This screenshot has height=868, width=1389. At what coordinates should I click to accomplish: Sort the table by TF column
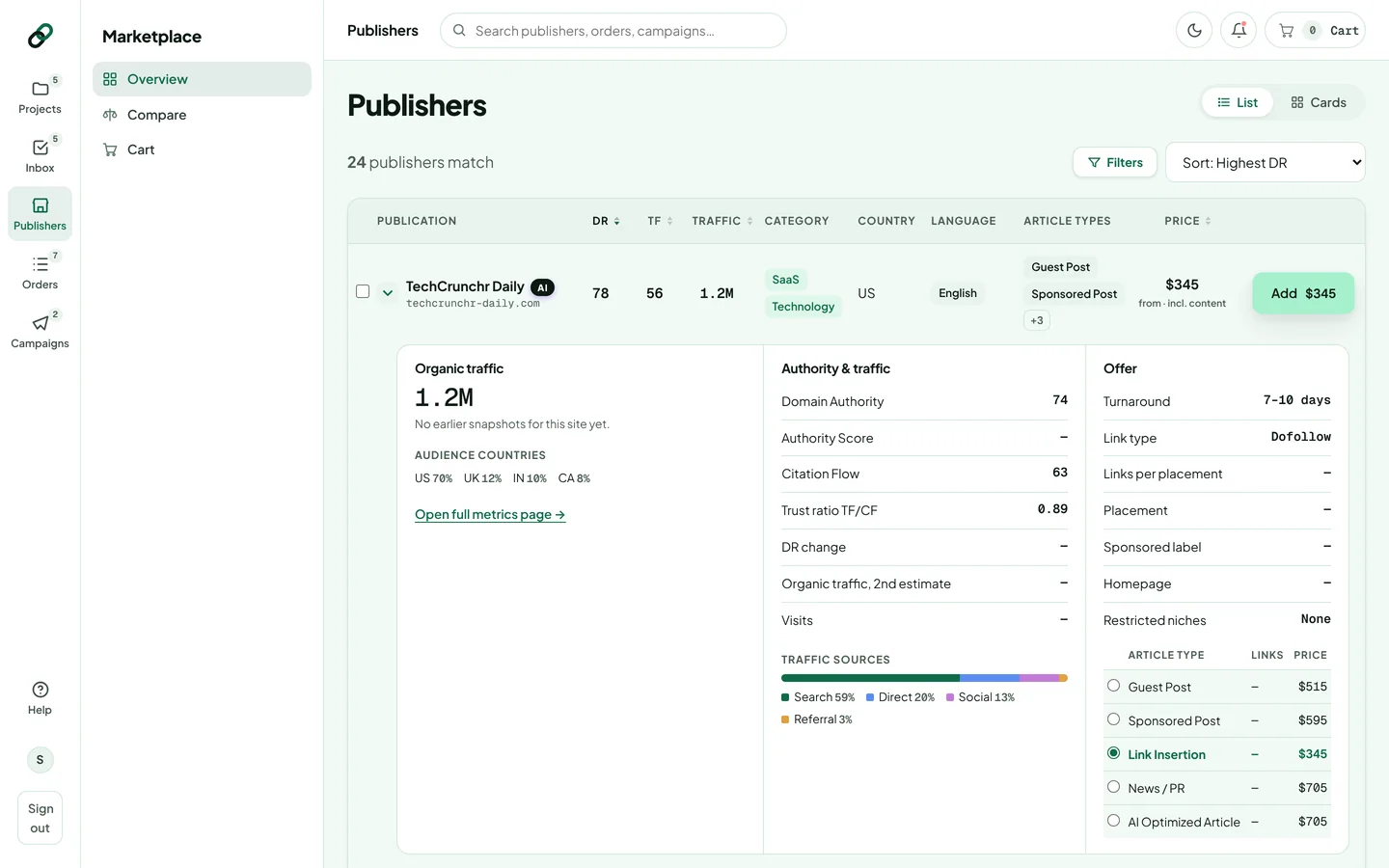pyautogui.click(x=660, y=221)
